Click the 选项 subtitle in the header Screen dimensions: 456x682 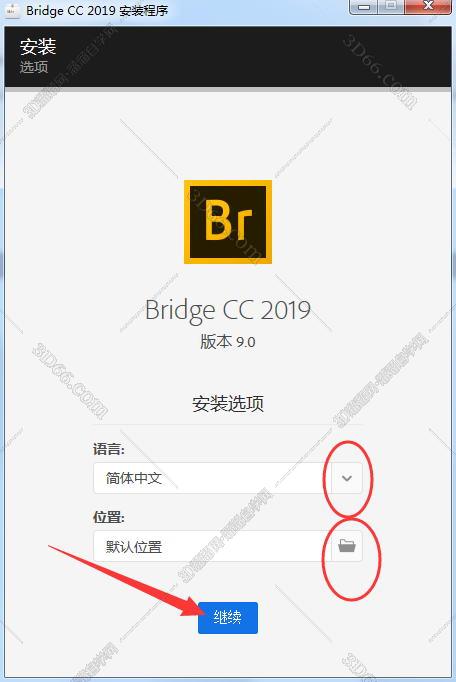click(34, 67)
